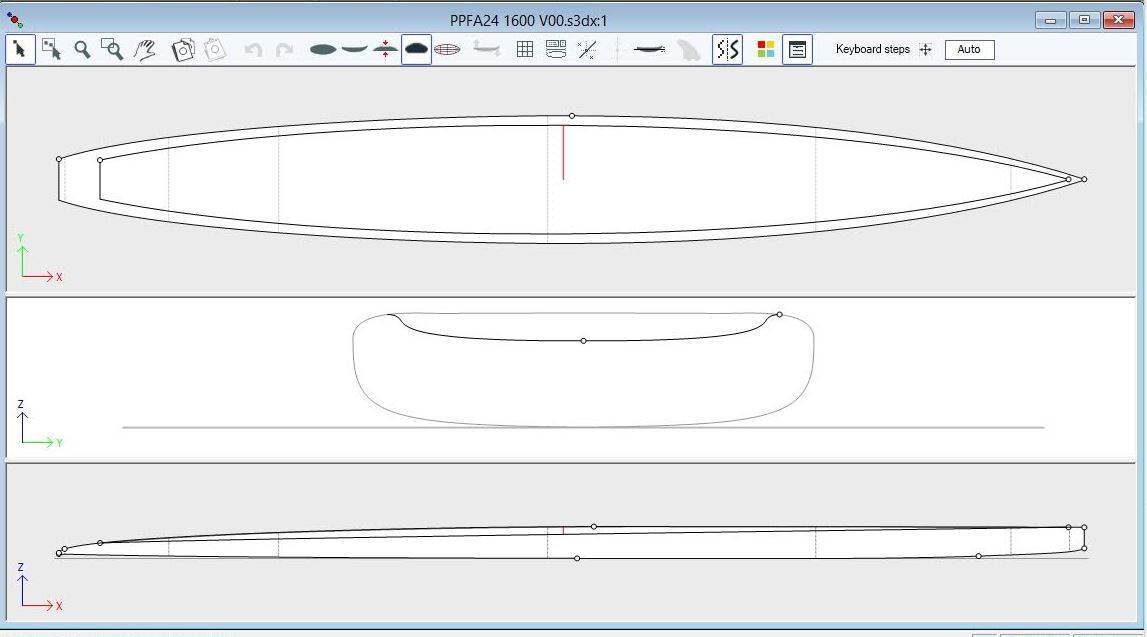Viewport: 1147px width, 637px height.
Task: Open the thickness view with red arrows
Action: 385,49
